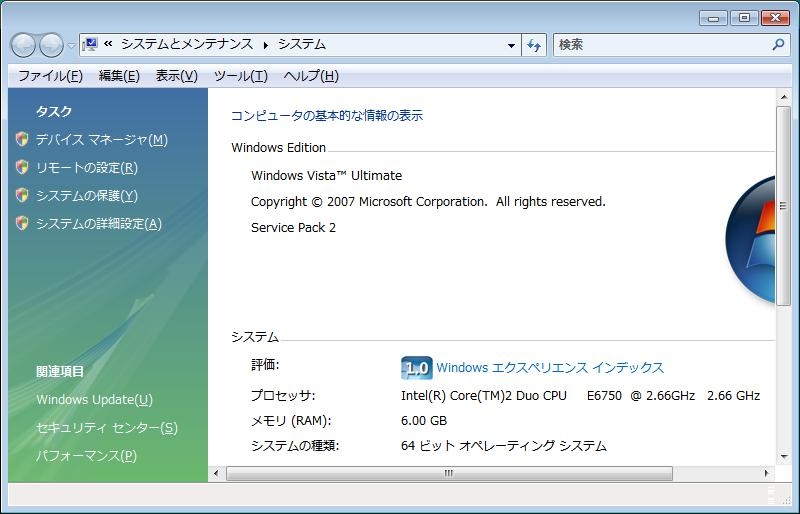Click vertical scrollbar down arrow
Image resolution: width=800 pixels, height=514 pixels.
[783, 456]
